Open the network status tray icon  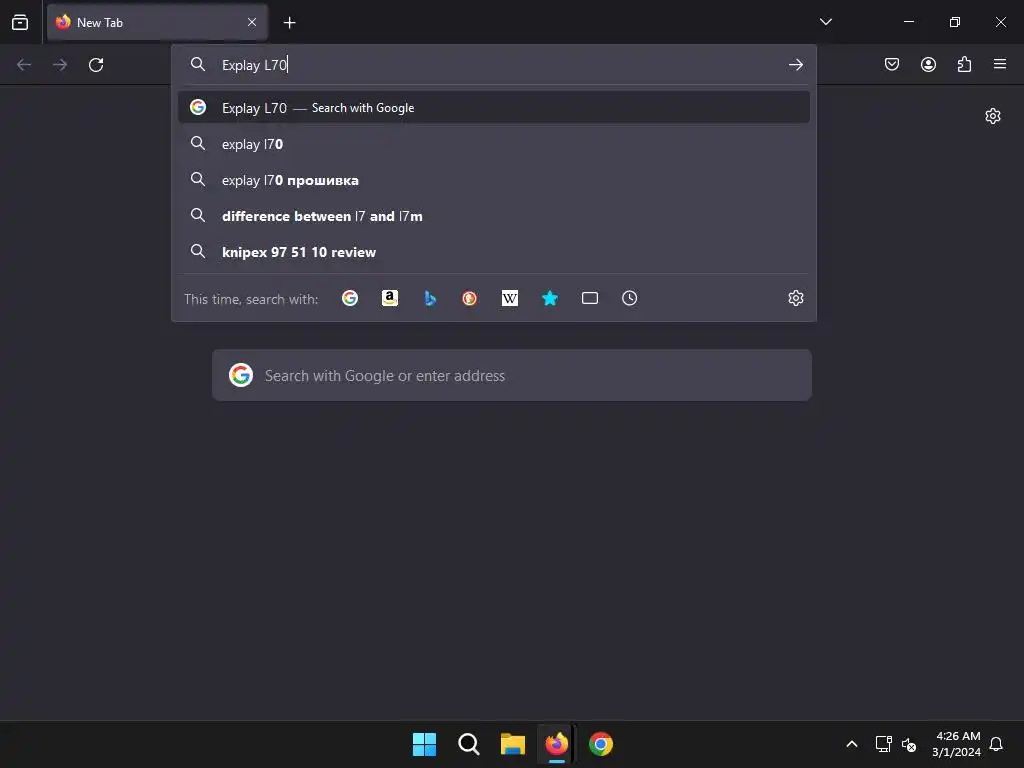click(x=883, y=744)
